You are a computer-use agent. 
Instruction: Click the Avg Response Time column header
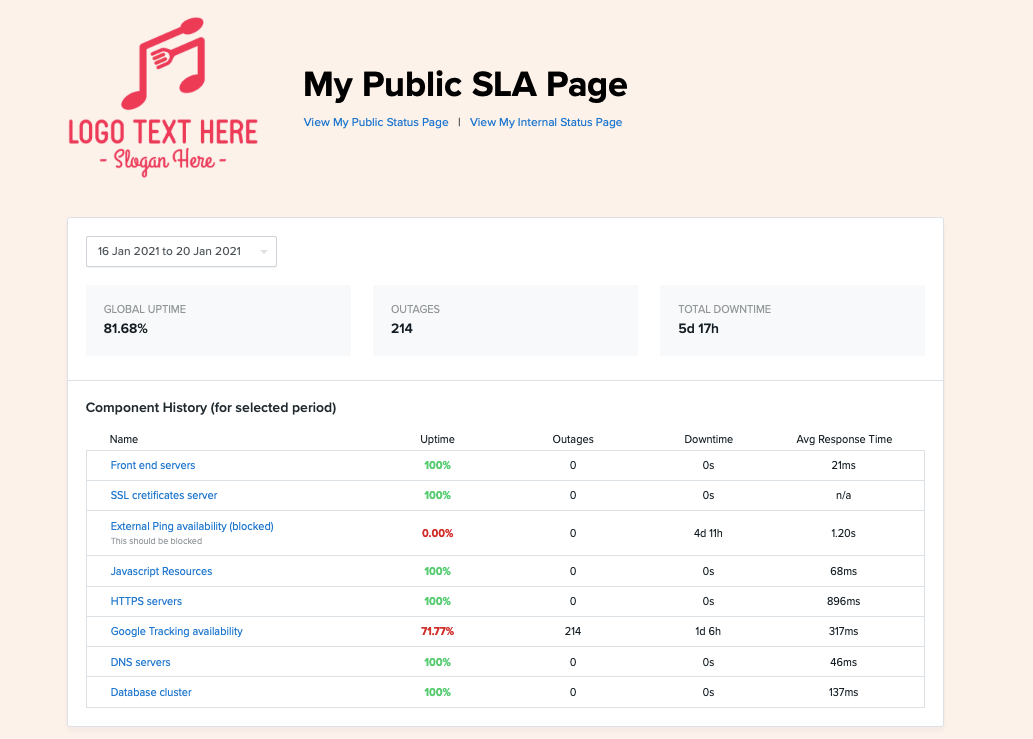pos(844,439)
